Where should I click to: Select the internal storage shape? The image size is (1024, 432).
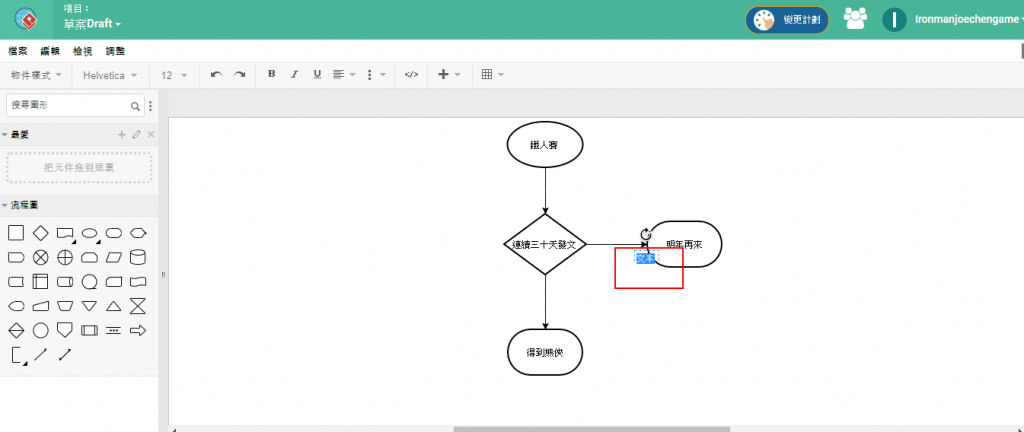pos(40,282)
